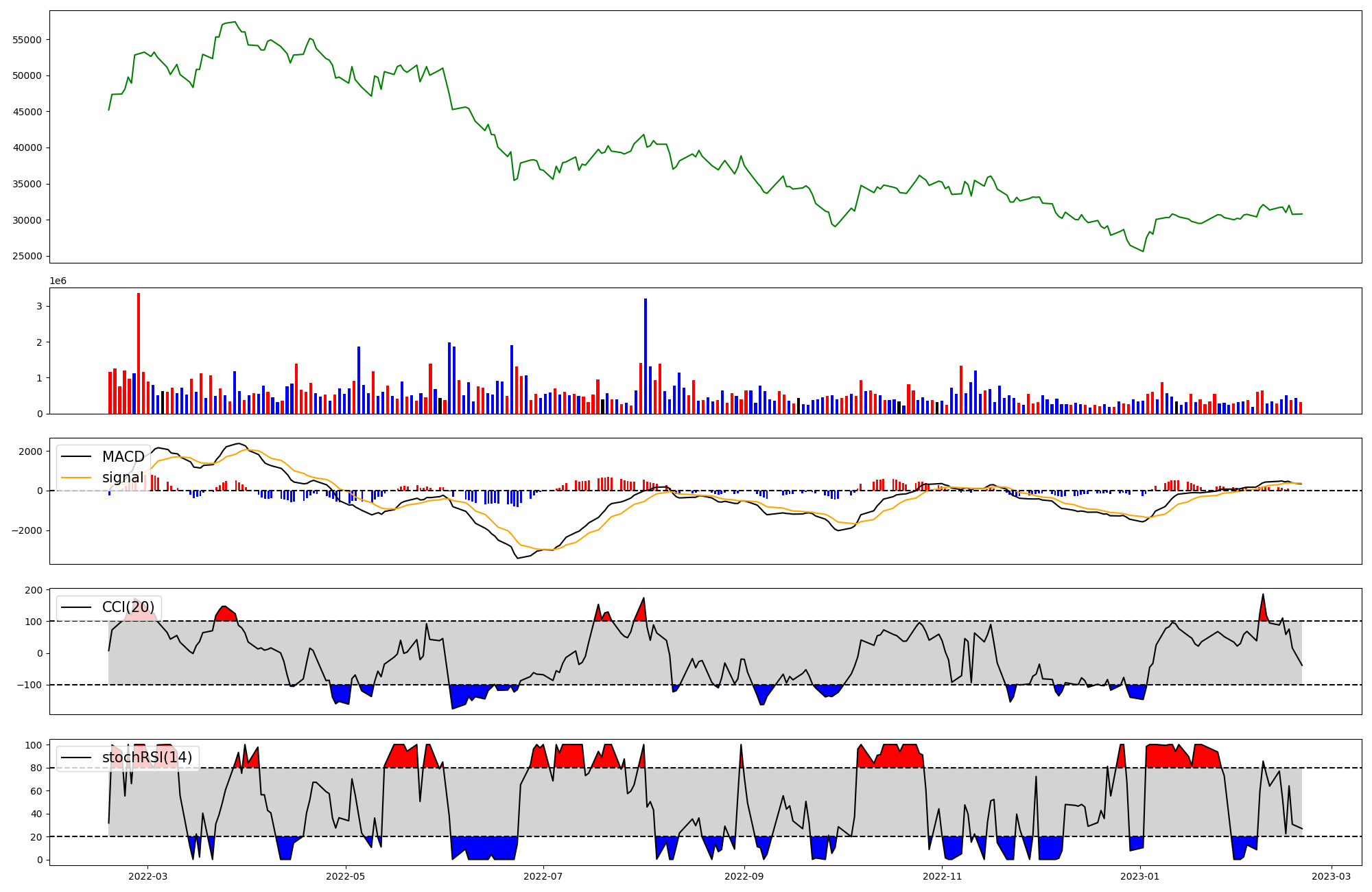
Task: Click the 55000 price axis tick label
Action: tap(27, 40)
